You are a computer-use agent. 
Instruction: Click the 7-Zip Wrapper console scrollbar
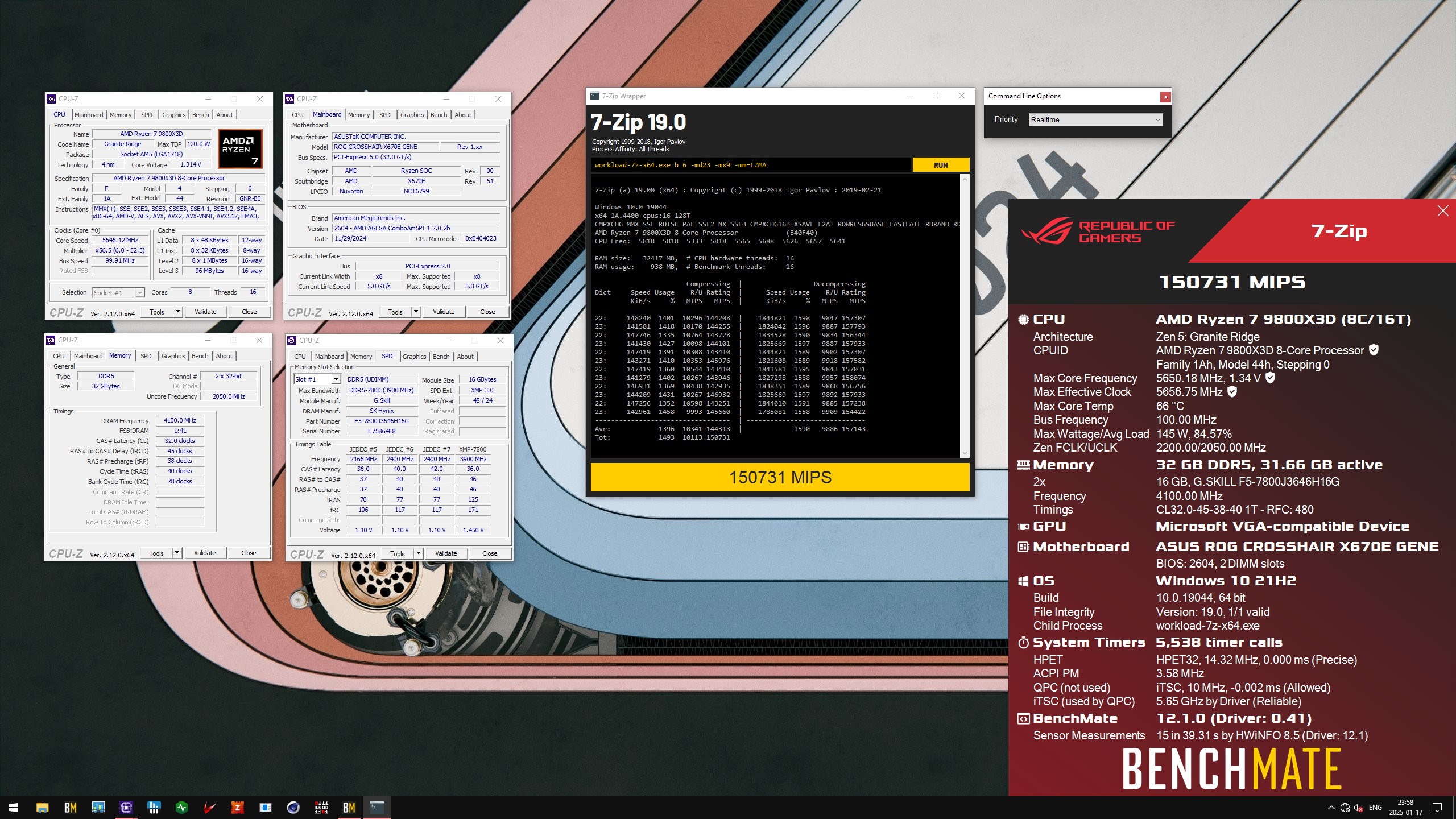click(x=965, y=316)
